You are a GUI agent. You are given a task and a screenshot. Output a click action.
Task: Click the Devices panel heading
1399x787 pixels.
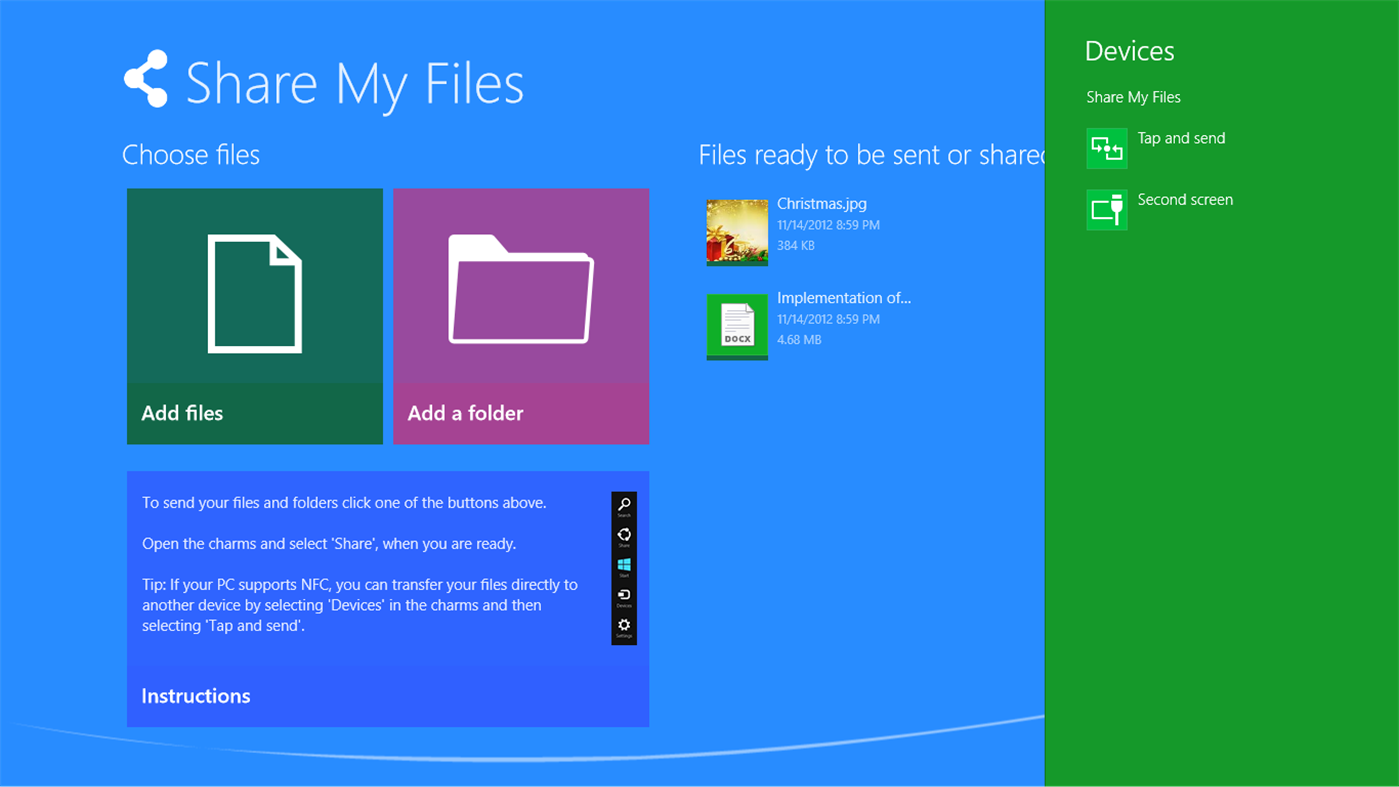pyautogui.click(x=1129, y=50)
